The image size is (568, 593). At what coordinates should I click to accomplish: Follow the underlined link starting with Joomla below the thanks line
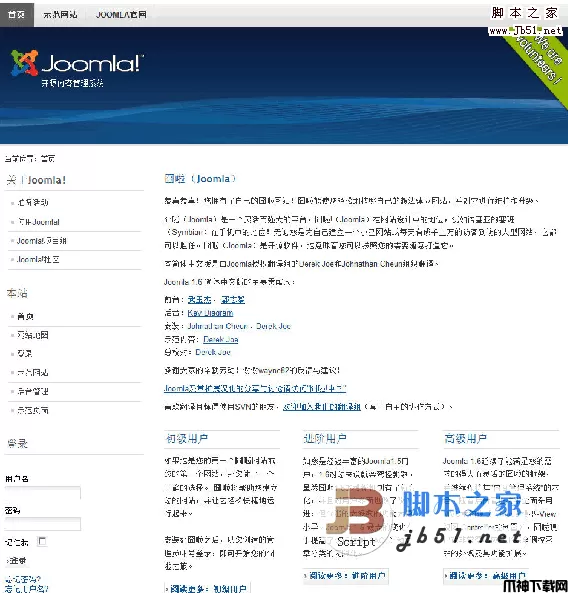[255, 388]
